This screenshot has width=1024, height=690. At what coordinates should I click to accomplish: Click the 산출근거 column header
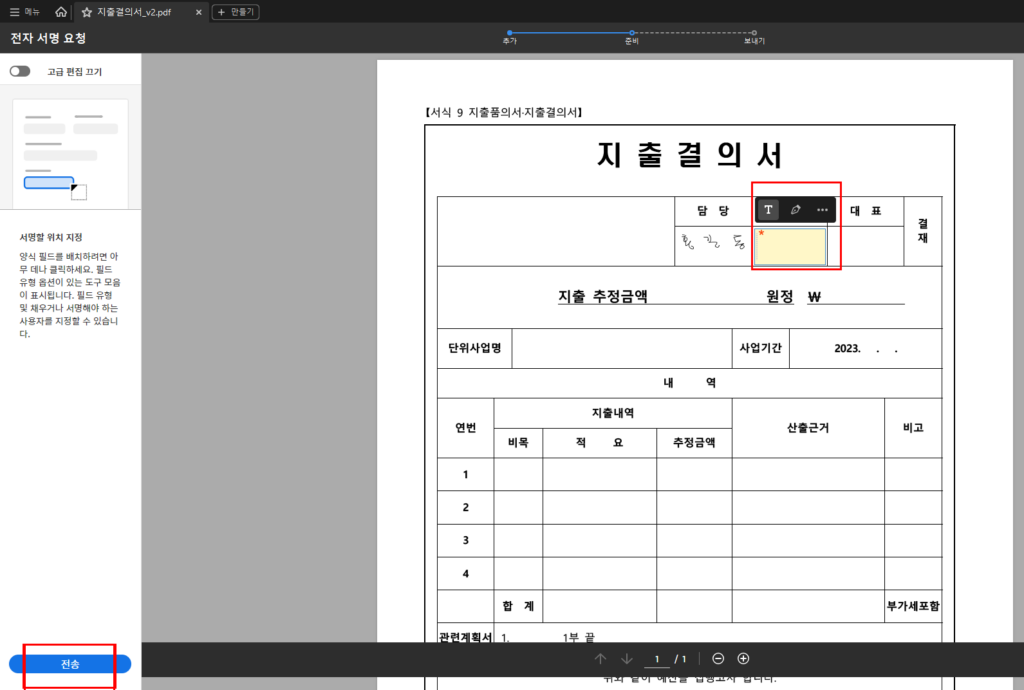click(808, 428)
